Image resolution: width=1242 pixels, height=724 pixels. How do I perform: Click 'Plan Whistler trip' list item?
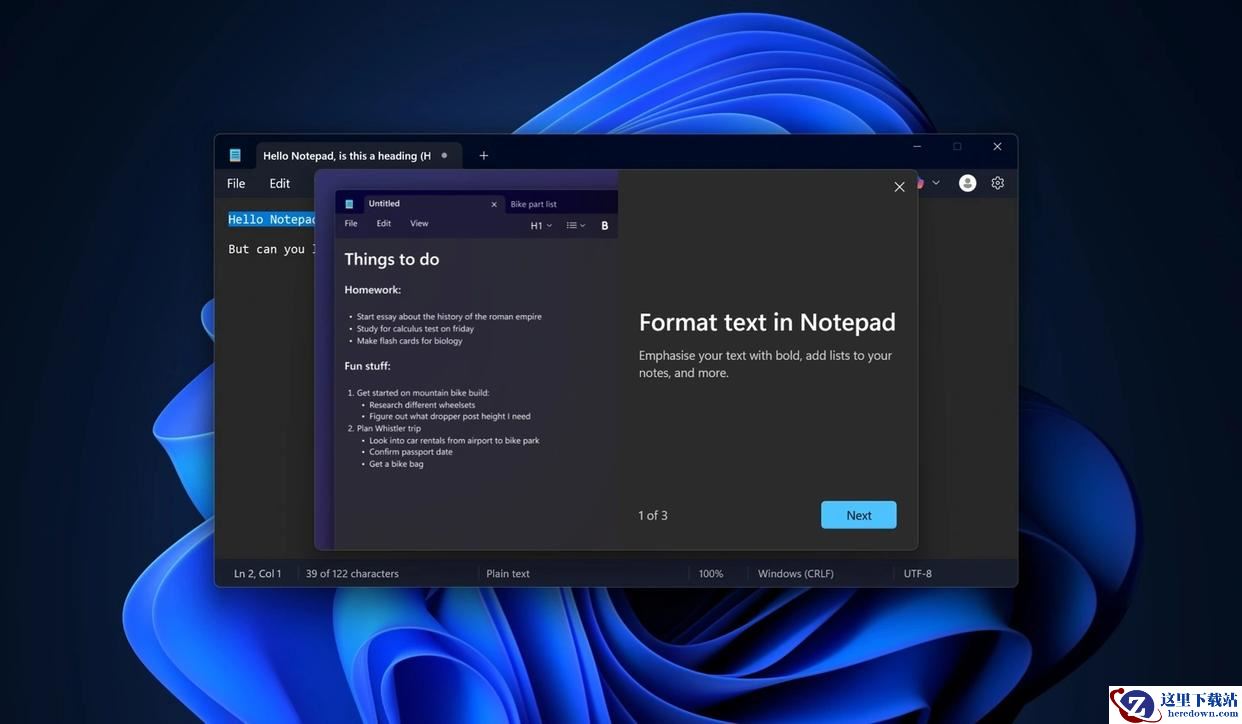391,428
